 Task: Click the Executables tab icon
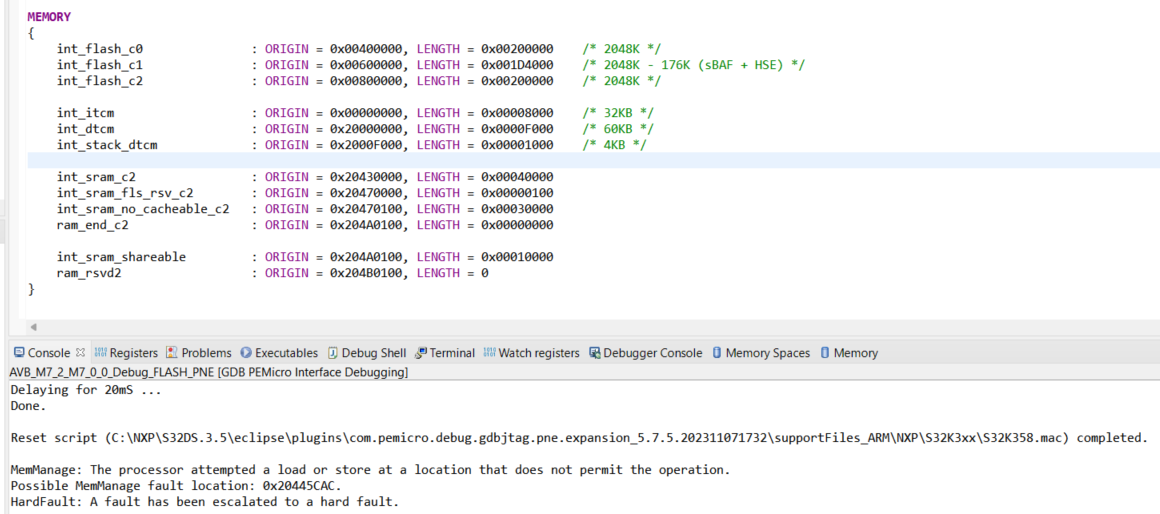[247, 353]
